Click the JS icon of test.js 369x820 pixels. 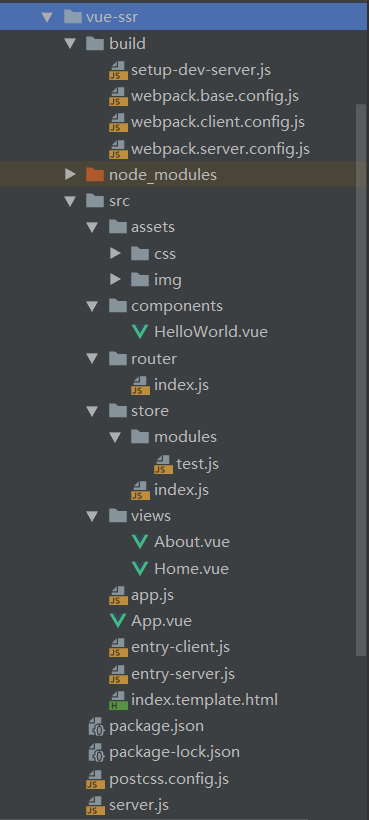[164, 464]
